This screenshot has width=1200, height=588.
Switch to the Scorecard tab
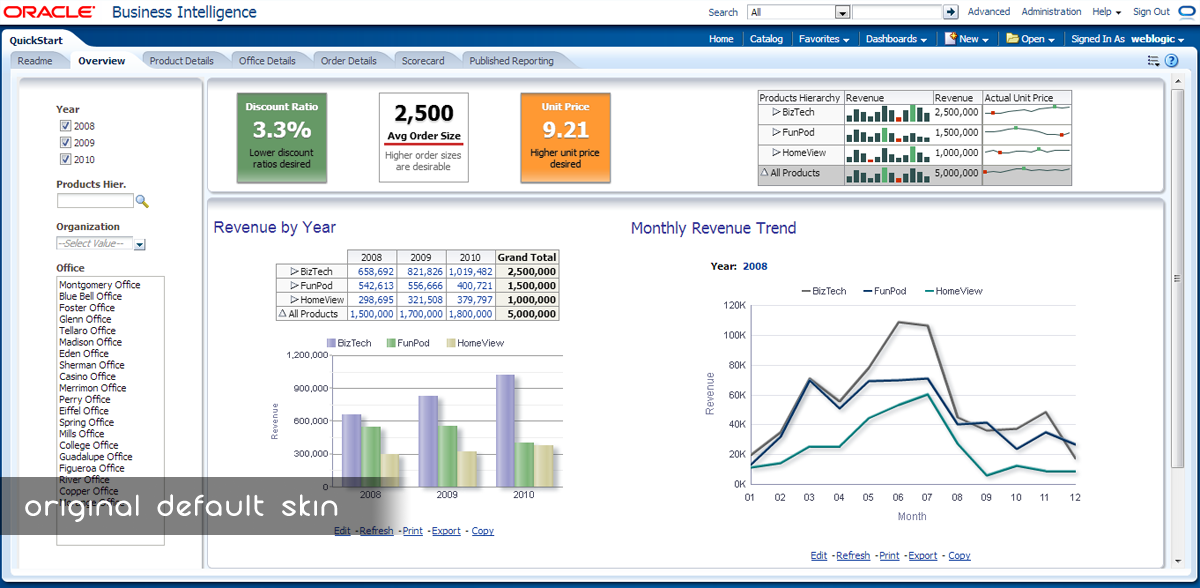tap(423, 61)
